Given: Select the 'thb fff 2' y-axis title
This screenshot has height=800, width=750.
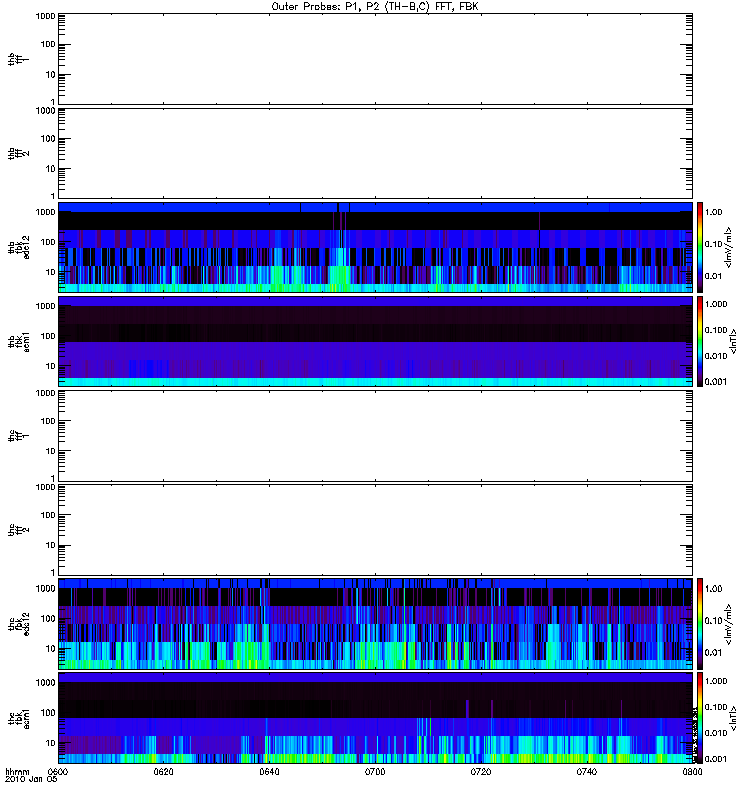Looking at the screenshot, I should [19, 154].
